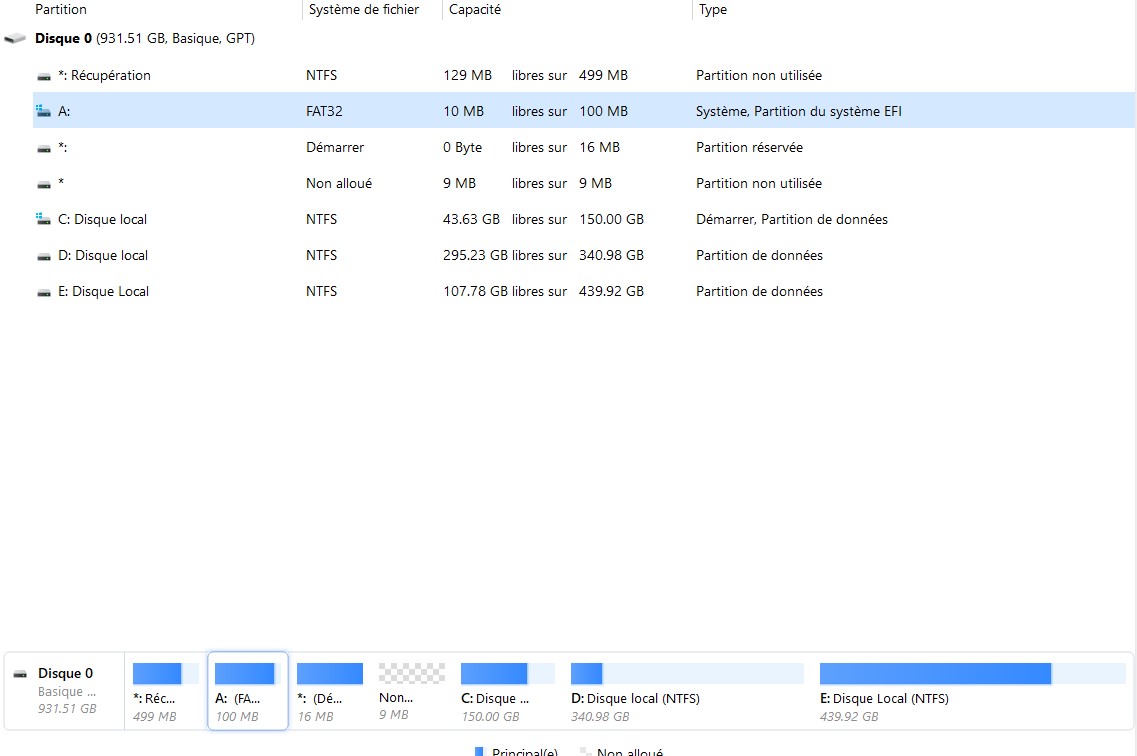Select the *: Récupération partition row
Viewport: 1137px width, 756px height.
click(x=584, y=75)
